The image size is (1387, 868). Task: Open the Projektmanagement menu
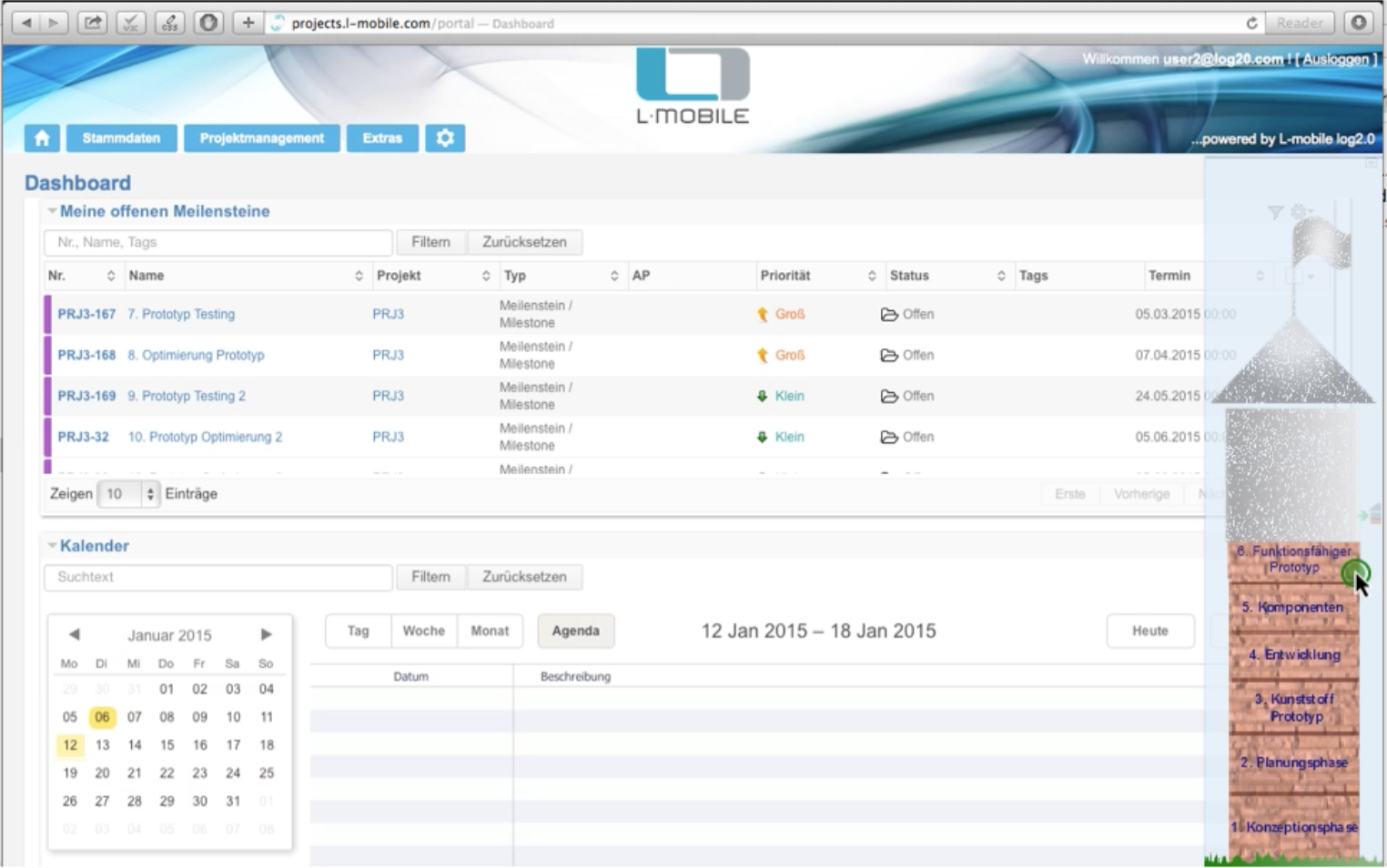pos(261,138)
